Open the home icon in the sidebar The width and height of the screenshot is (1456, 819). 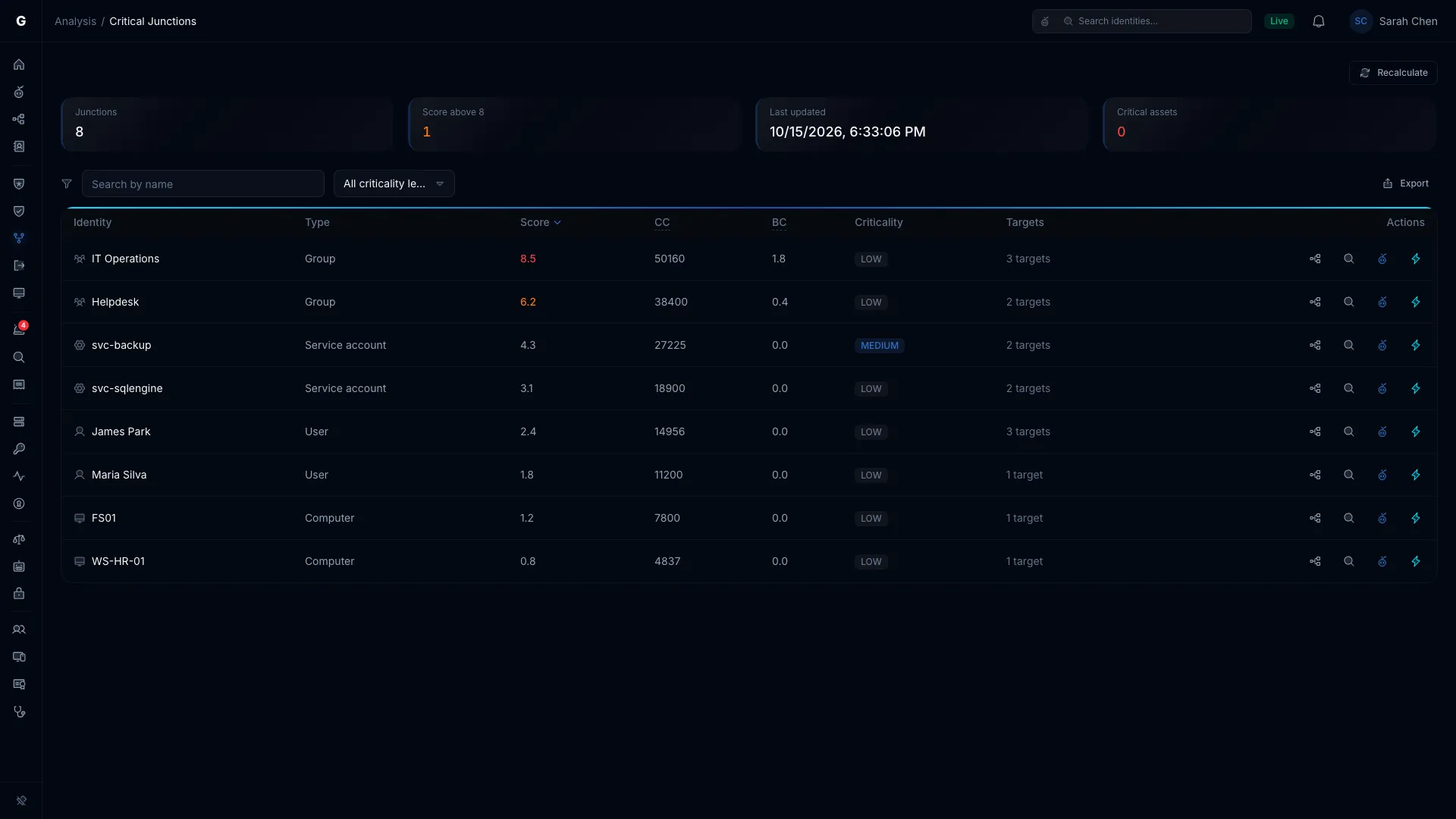click(x=19, y=64)
